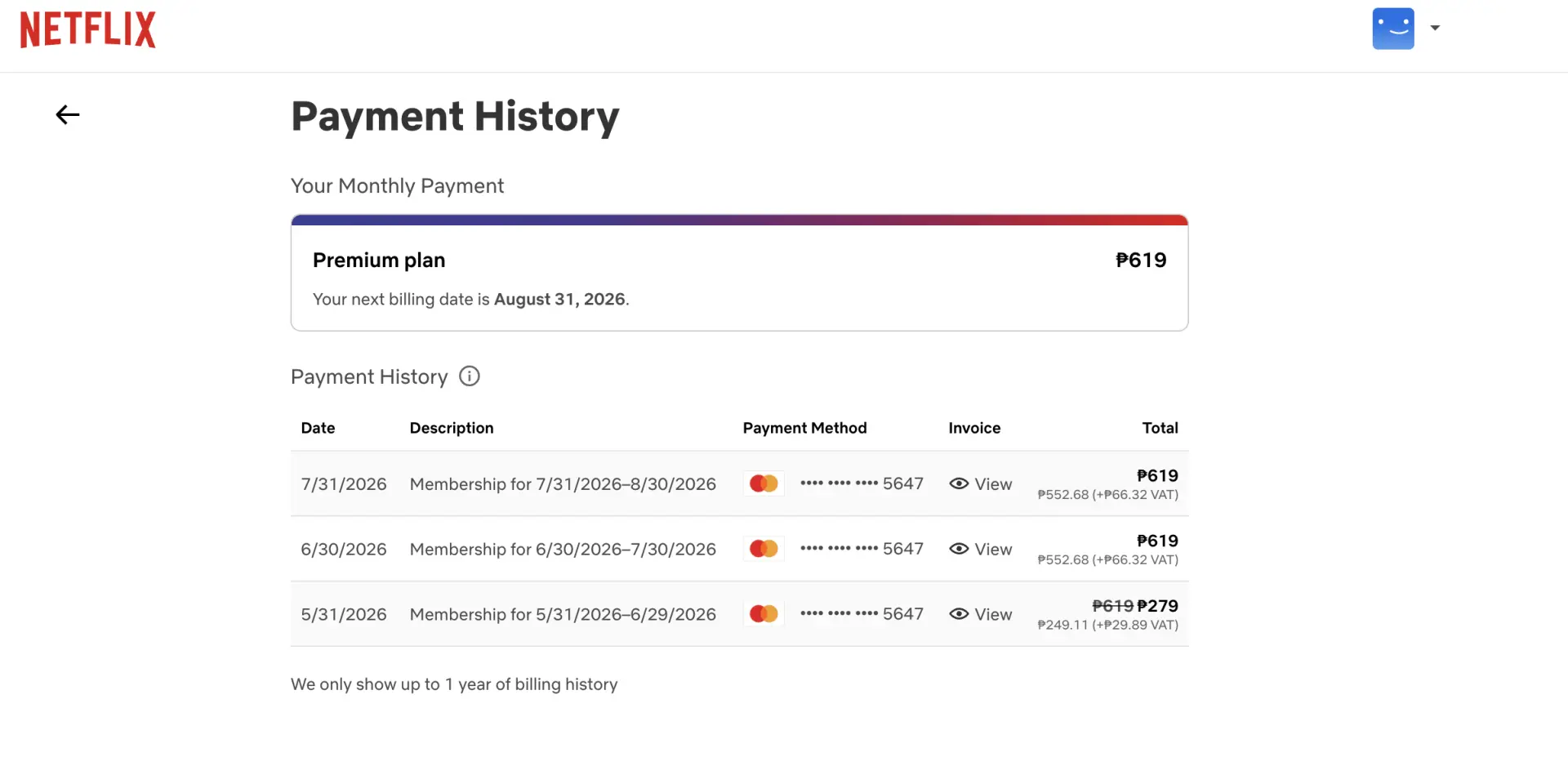Click card number ending 5647 in 7/31/2026 row
Viewport: 1568px width, 757px height.
point(862,483)
